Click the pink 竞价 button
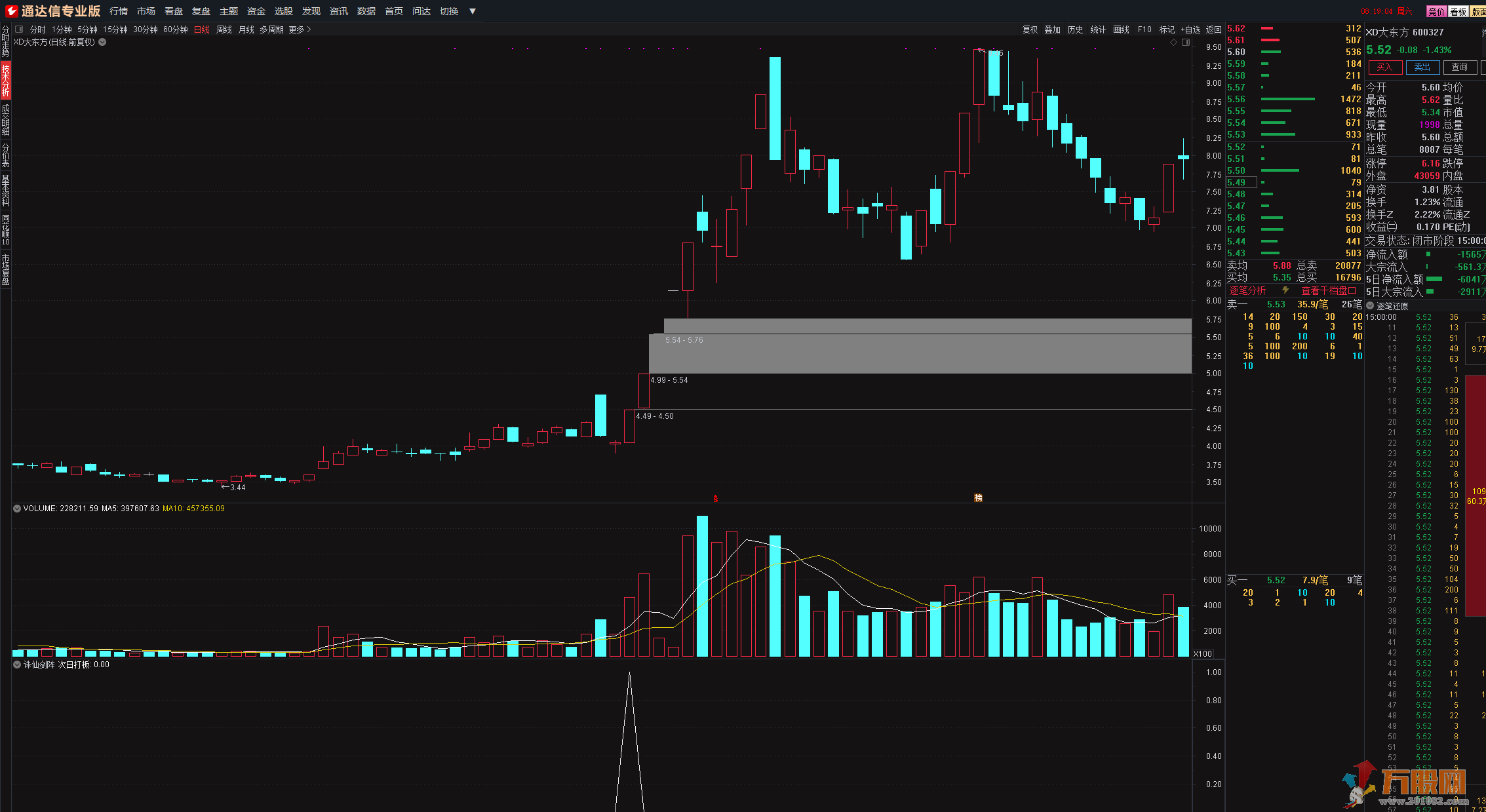This screenshot has height=812, width=1486. coord(1436,11)
